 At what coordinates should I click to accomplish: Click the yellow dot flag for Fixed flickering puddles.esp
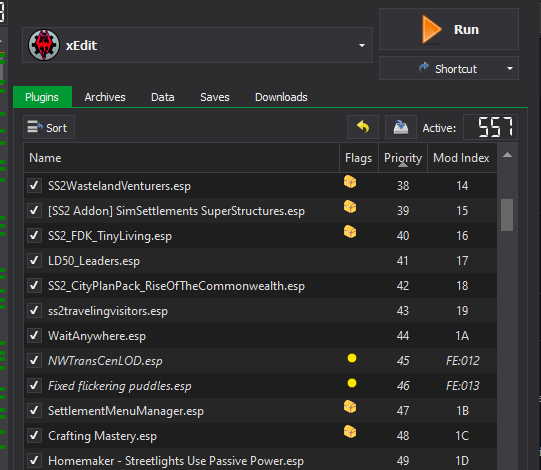tap(352, 383)
